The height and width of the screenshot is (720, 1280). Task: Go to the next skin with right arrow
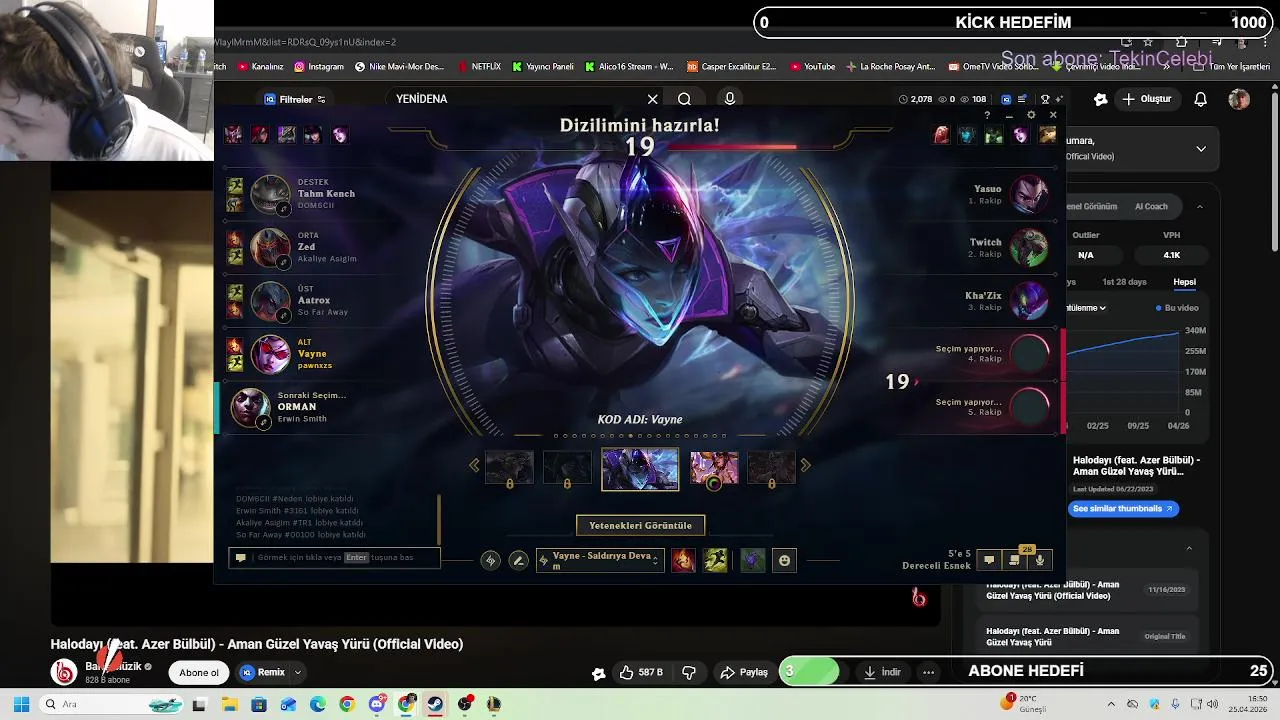805,465
